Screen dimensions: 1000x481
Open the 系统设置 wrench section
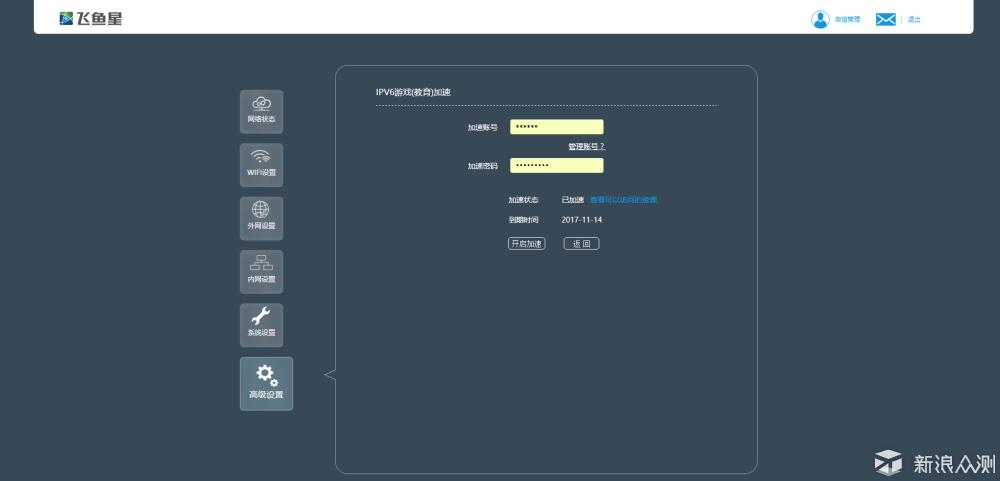point(261,325)
